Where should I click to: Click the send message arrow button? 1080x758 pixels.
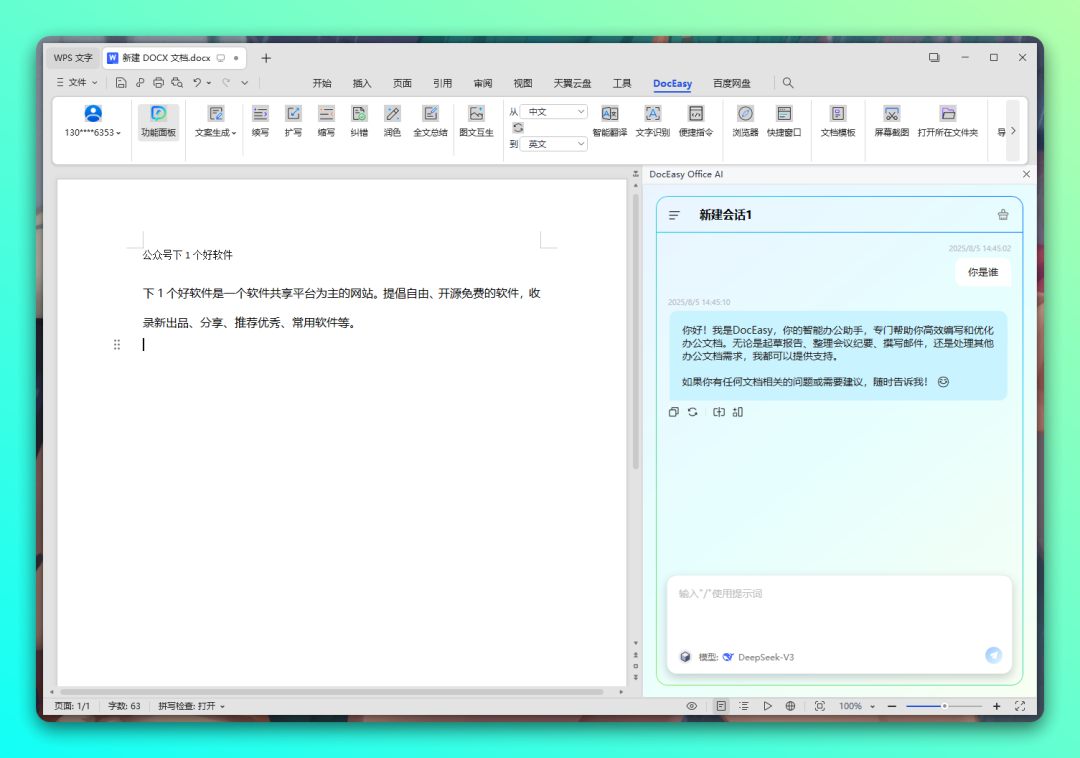[993, 655]
